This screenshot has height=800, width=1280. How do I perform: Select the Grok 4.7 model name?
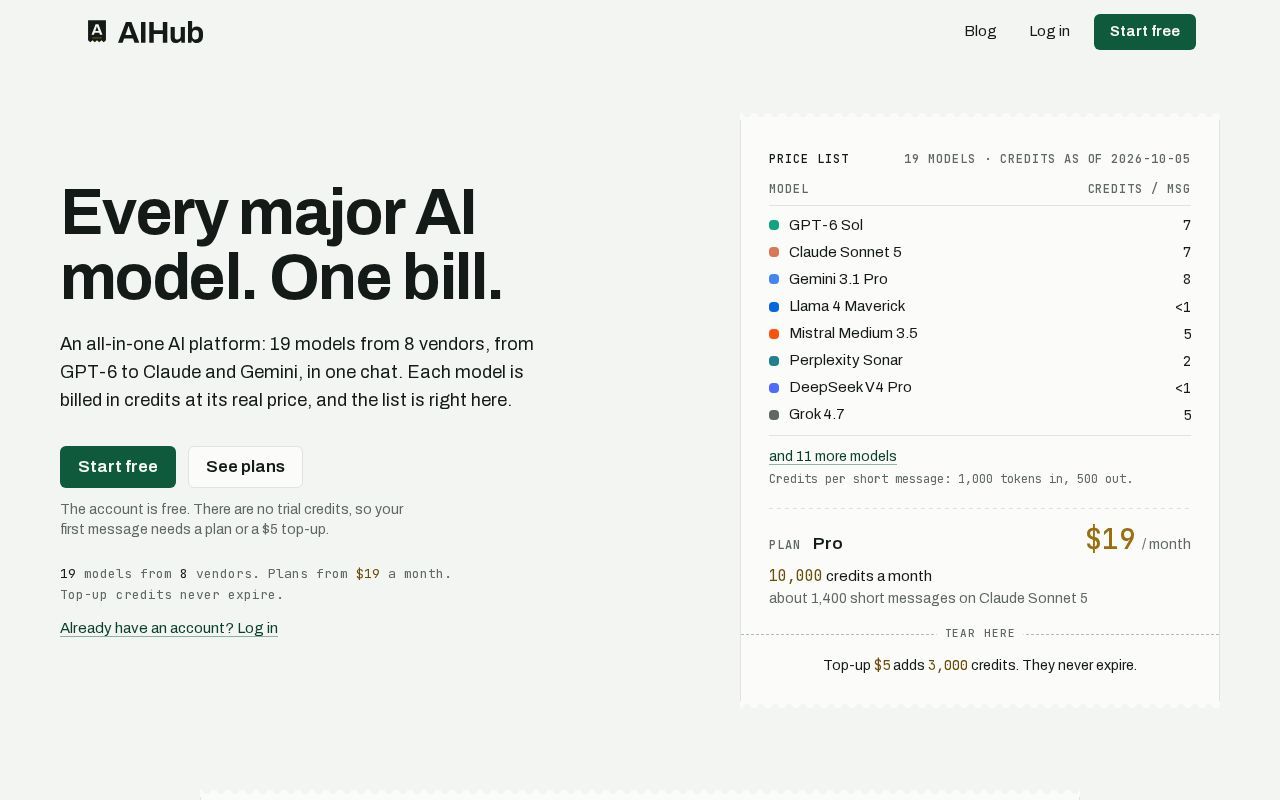pyautogui.click(x=817, y=414)
